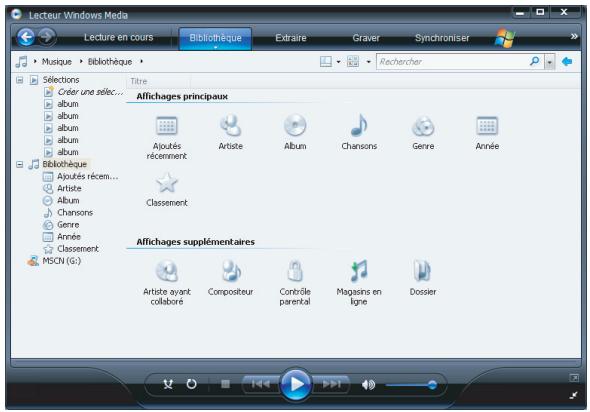Open the Album disc icon view

coord(295,125)
